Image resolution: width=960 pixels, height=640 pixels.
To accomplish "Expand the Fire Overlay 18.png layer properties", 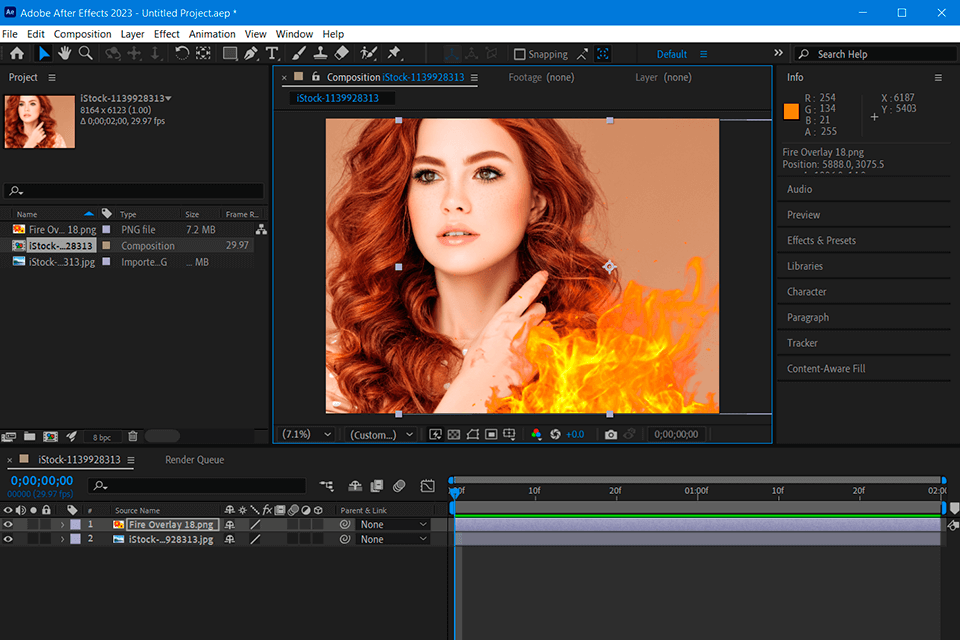I will tap(62, 524).
